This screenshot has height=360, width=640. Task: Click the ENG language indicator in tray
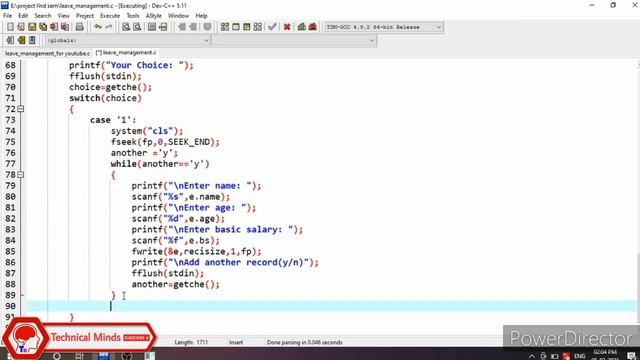click(x=579, y=356)
